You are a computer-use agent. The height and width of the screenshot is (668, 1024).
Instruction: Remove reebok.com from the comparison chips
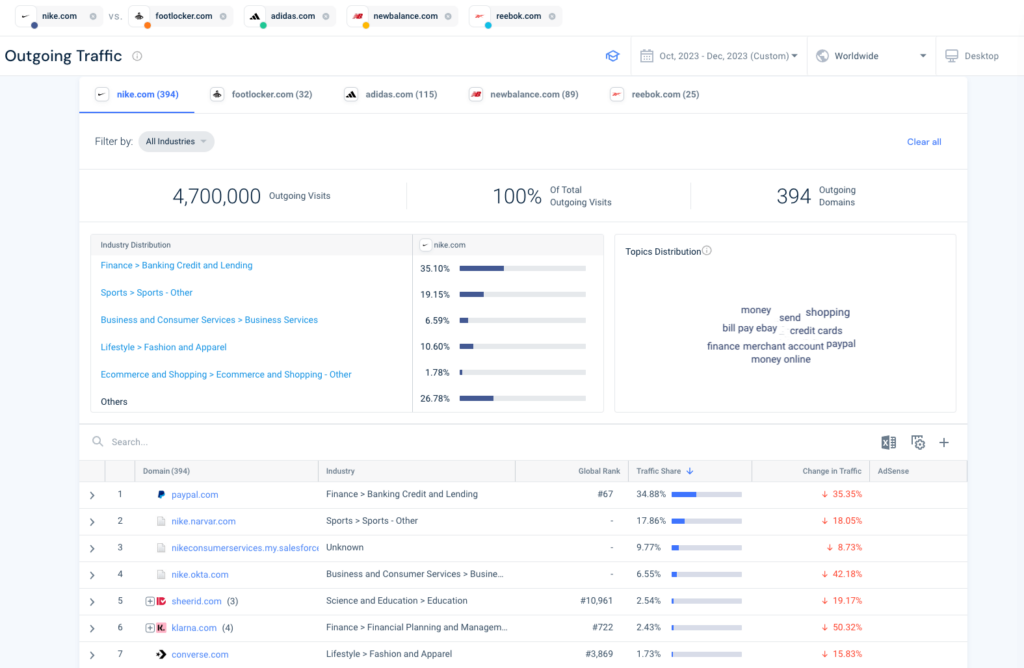pos(551,17)
